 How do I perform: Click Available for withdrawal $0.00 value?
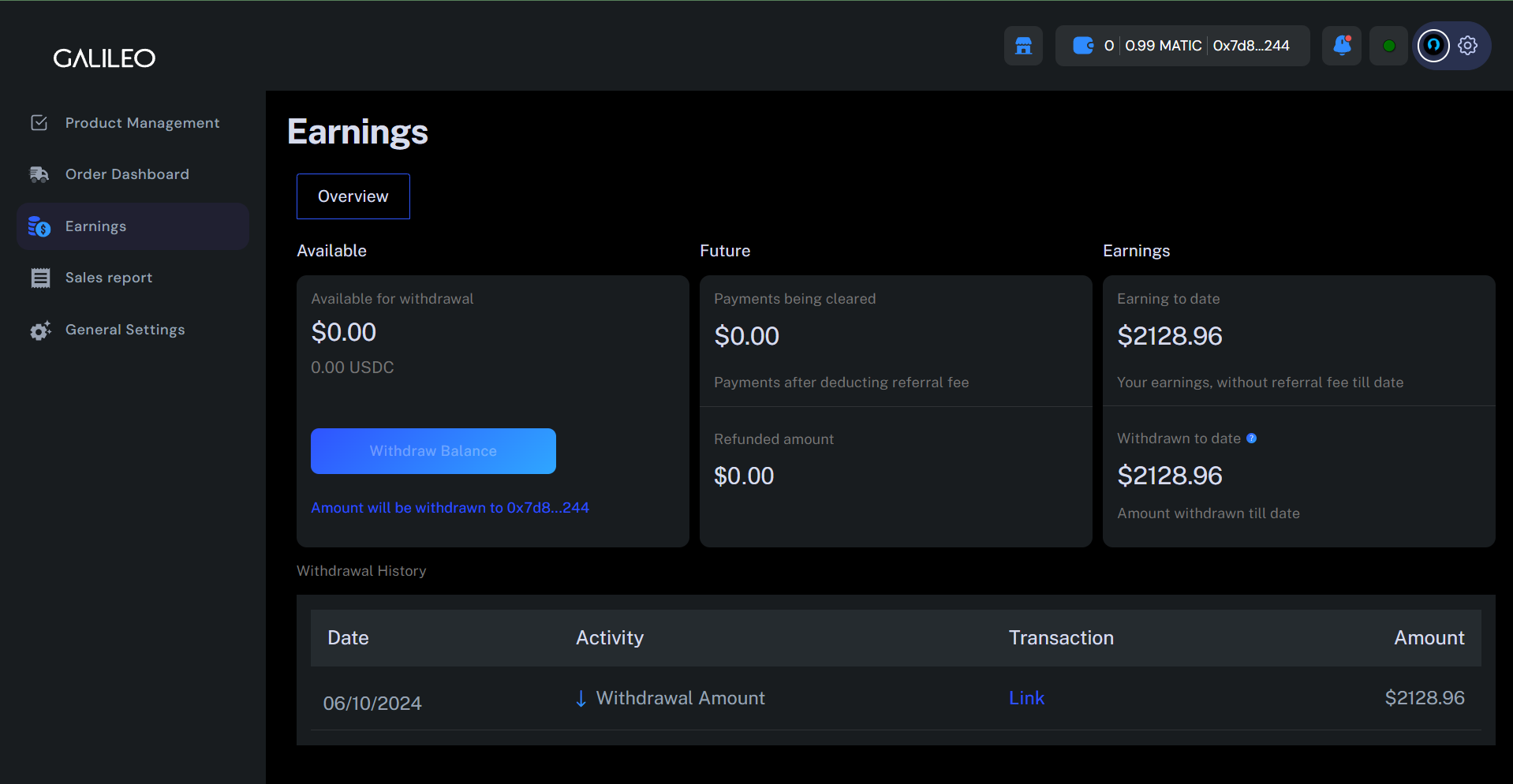point(344,332)
